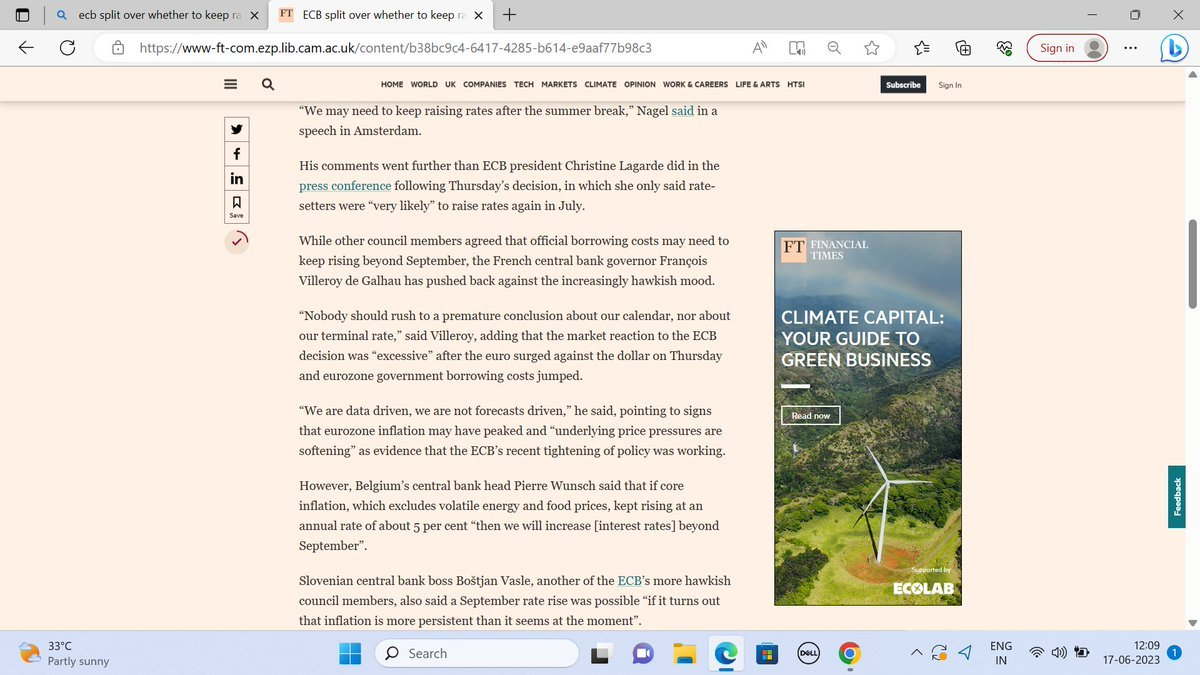Click the page vertical scrollbar thumb

[x=1191, y=263]
